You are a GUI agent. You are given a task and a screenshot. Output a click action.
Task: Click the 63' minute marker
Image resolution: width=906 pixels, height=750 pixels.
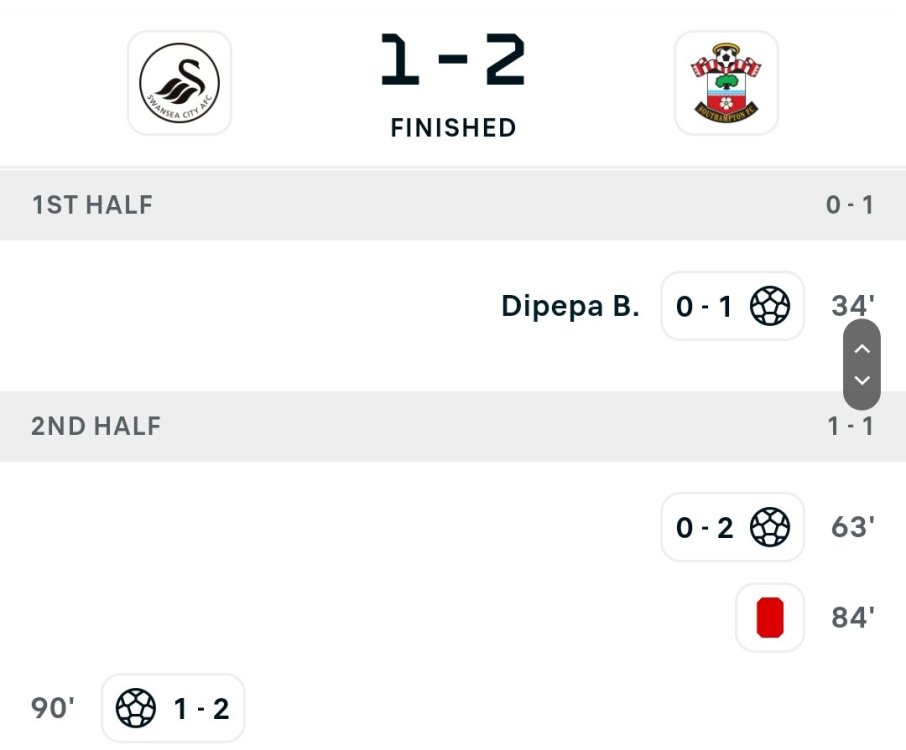click(x=853, y=527)
